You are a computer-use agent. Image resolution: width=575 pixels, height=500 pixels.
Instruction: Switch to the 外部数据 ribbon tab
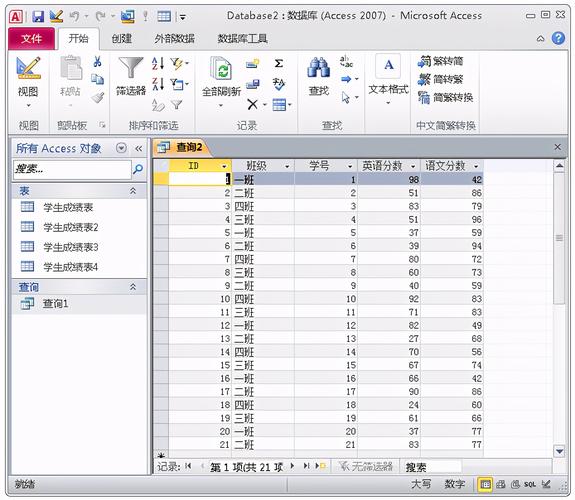tap(175, 38)
